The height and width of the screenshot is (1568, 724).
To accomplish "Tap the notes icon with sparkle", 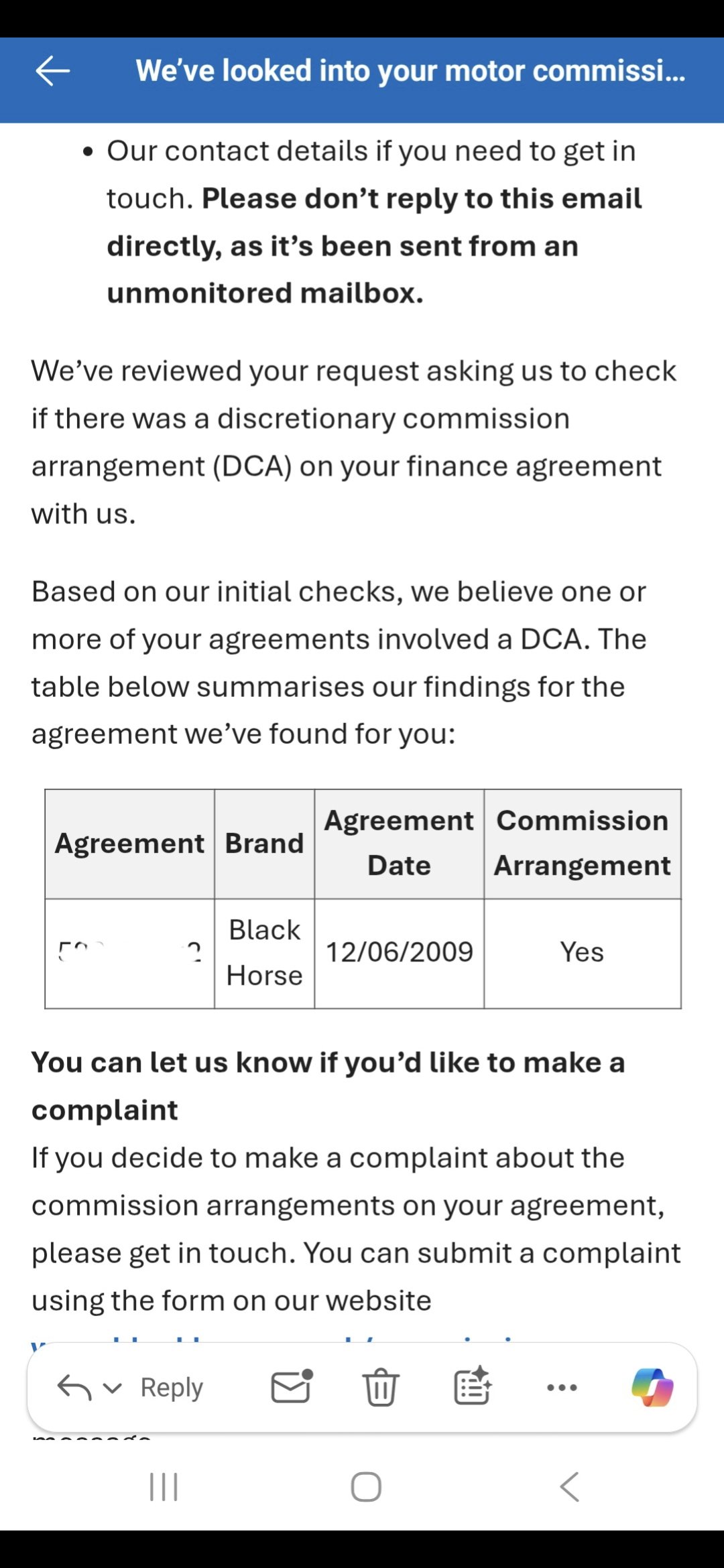I will click(472, 1386).
